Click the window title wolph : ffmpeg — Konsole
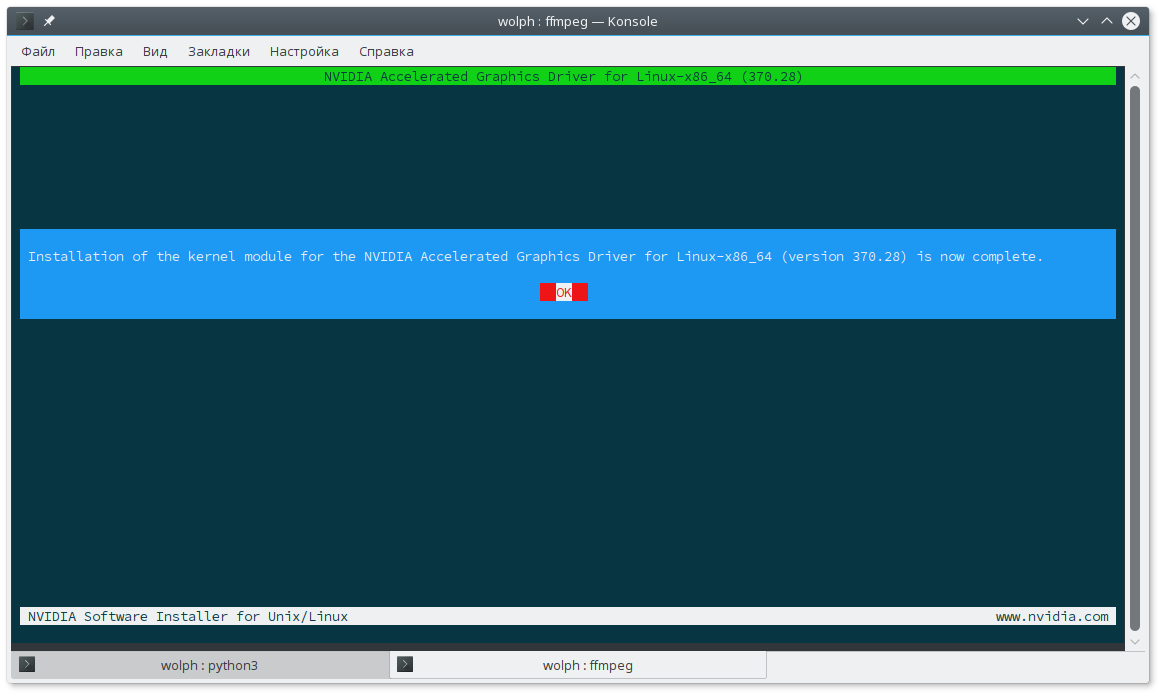Screen dimensions: 1162x696 point(577,21)
